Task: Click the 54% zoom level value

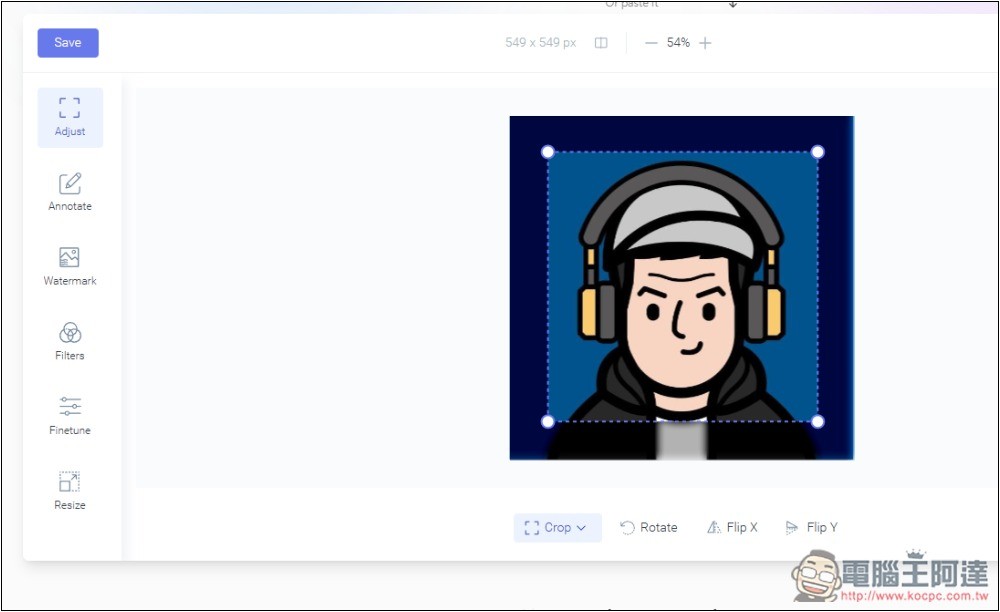Action: pyautogui.click(x=678, y=43)
